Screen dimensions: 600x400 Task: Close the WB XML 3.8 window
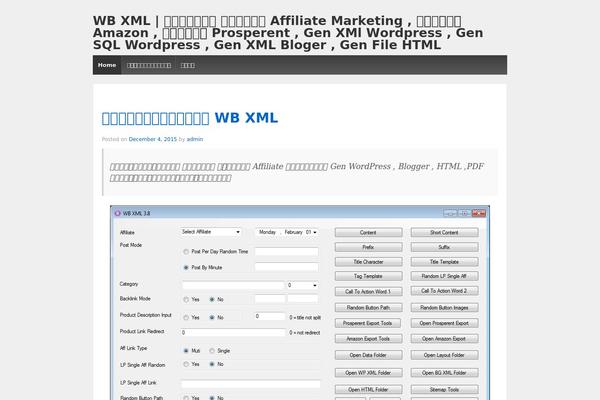tap(479, 213)
